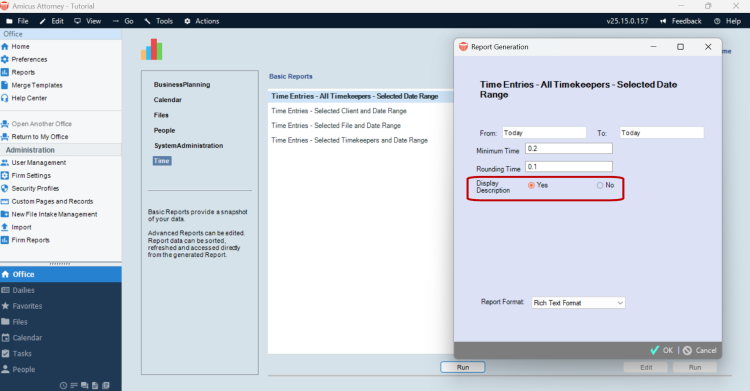Click the Dailies module icon
This screenshot has width=750, height=391.
[x=5, y=290]
